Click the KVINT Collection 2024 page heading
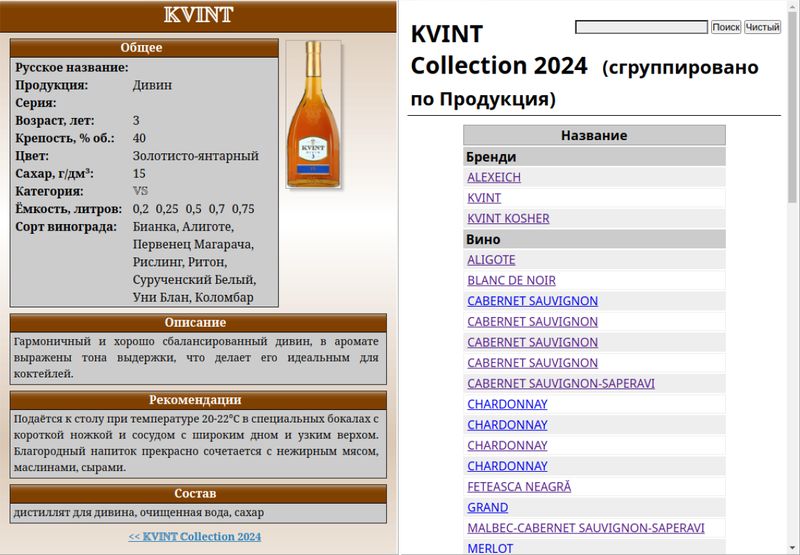The width and height of the screenshot is (800, 555). (499, 50)
